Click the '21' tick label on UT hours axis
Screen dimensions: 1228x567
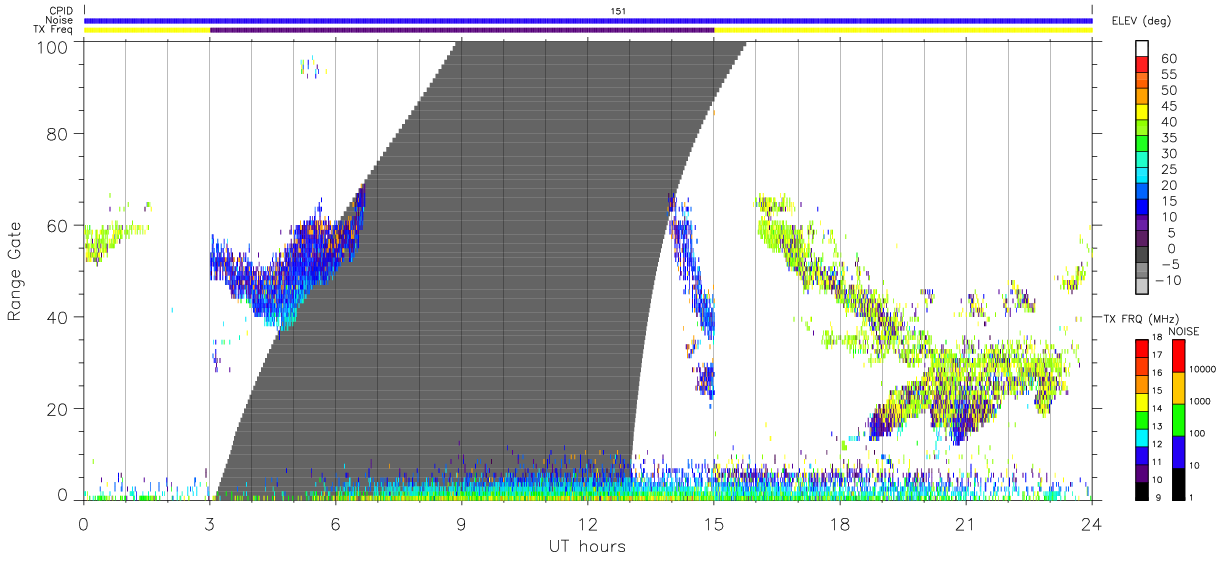(x=966, y=524)
